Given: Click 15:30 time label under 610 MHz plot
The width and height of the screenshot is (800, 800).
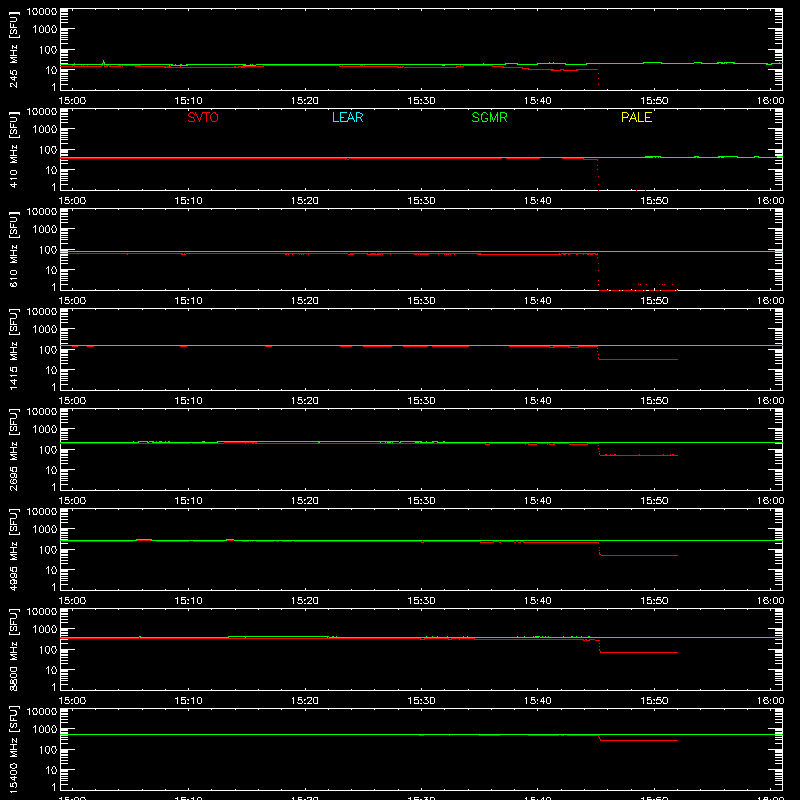Looking at the screenshot, I should click(x=421, y=301).
